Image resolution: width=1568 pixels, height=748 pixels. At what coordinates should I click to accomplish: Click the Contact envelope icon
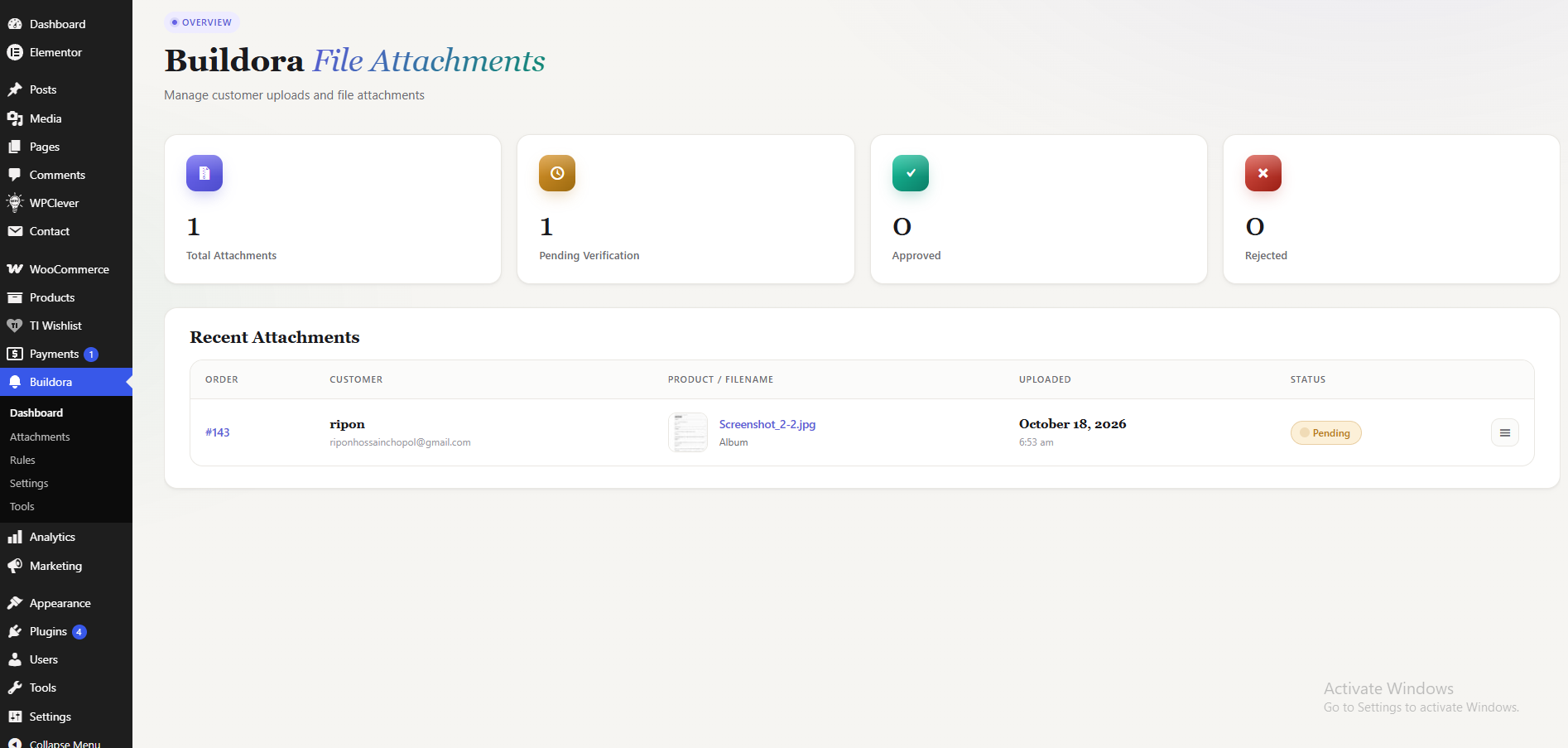coord(15,231)
